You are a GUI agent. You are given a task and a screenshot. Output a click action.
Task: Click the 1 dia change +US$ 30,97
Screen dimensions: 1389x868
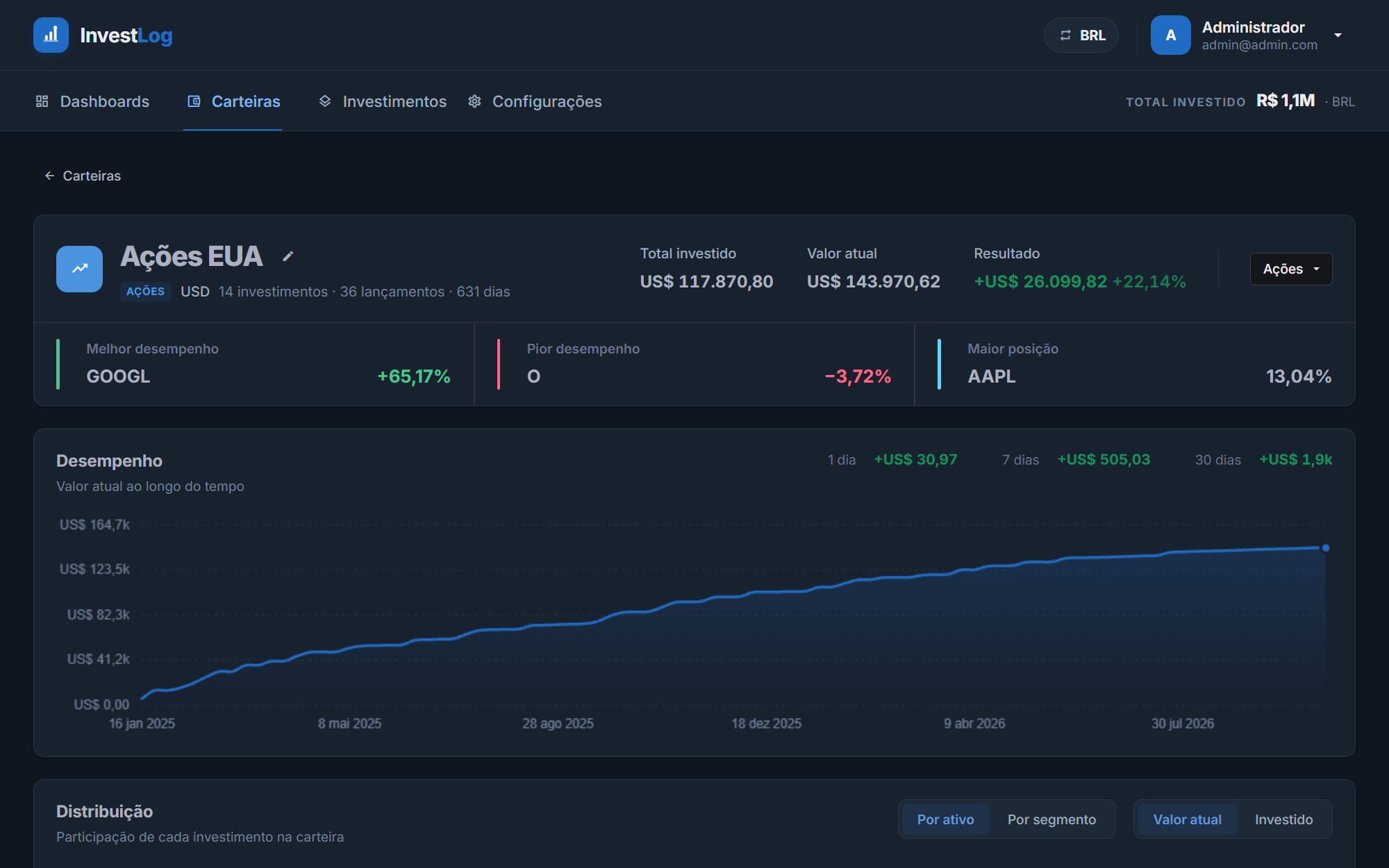click(915, 460)
